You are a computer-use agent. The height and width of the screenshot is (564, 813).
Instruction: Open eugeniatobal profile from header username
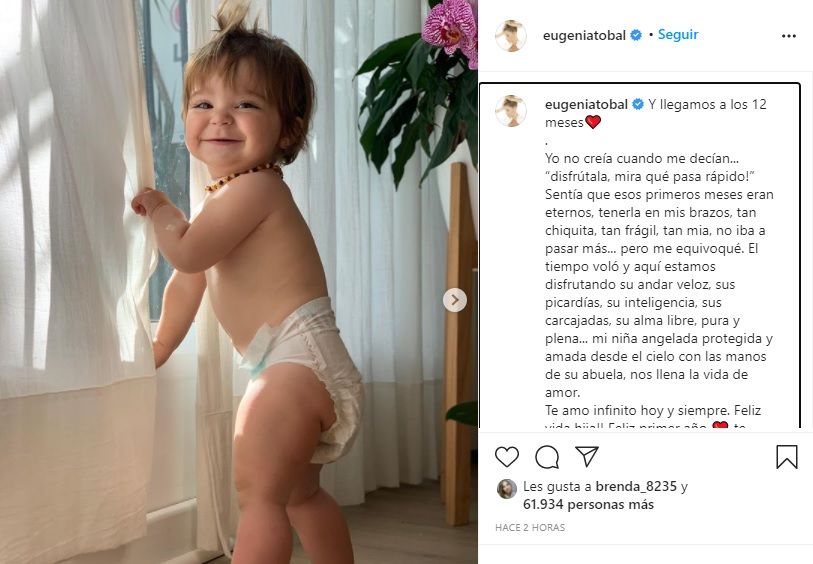[x=584, y=35]
